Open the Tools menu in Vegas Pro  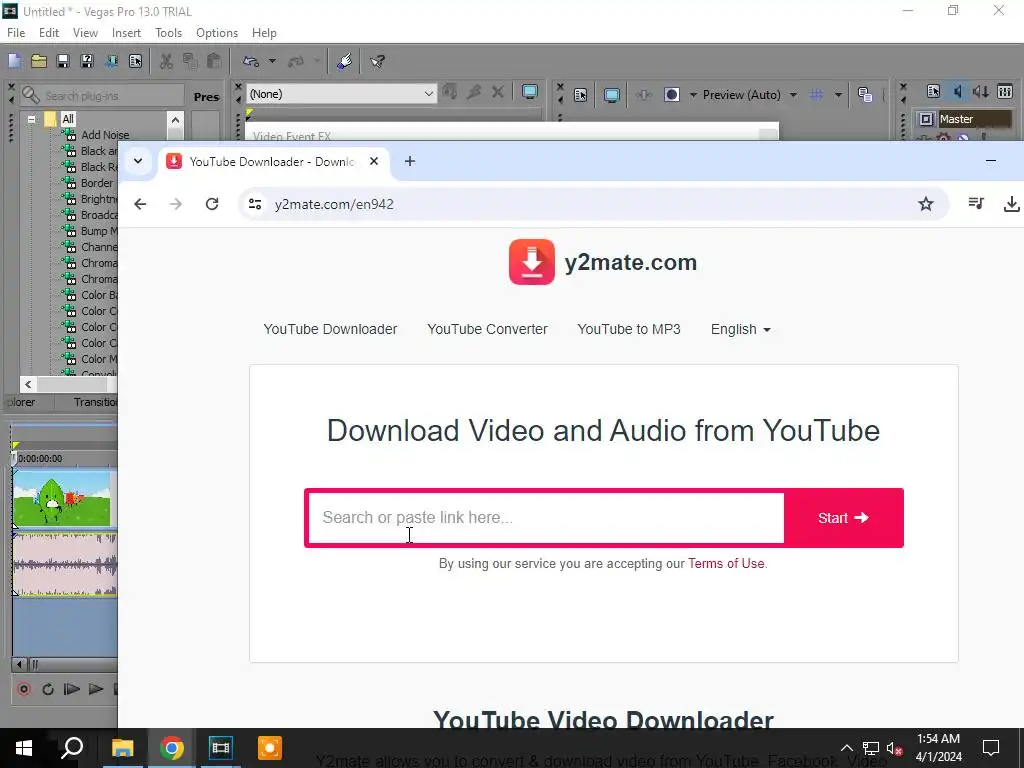tap(168, 33)
